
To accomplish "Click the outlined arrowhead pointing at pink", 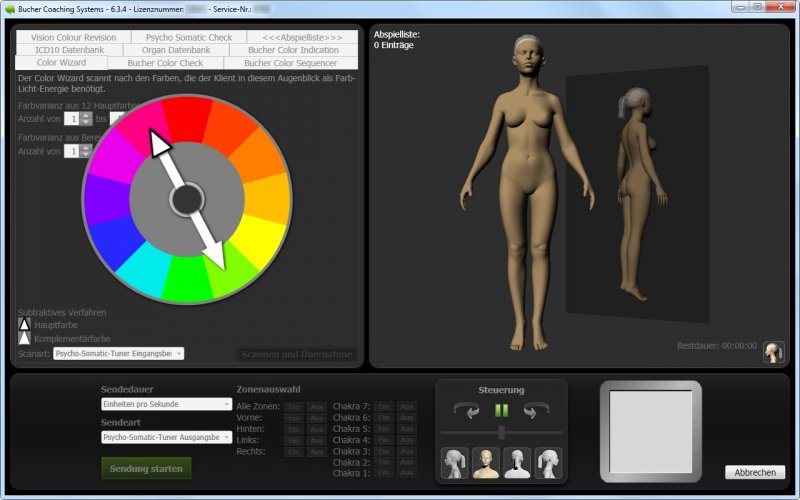I will [x=159, y=143].
